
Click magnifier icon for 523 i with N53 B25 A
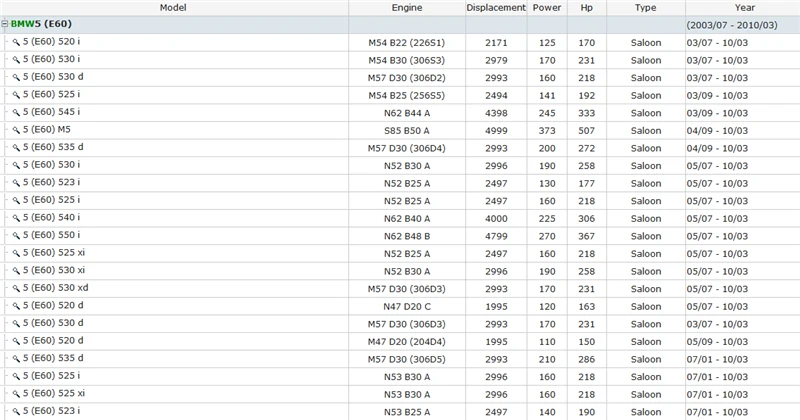click(16, 412)
